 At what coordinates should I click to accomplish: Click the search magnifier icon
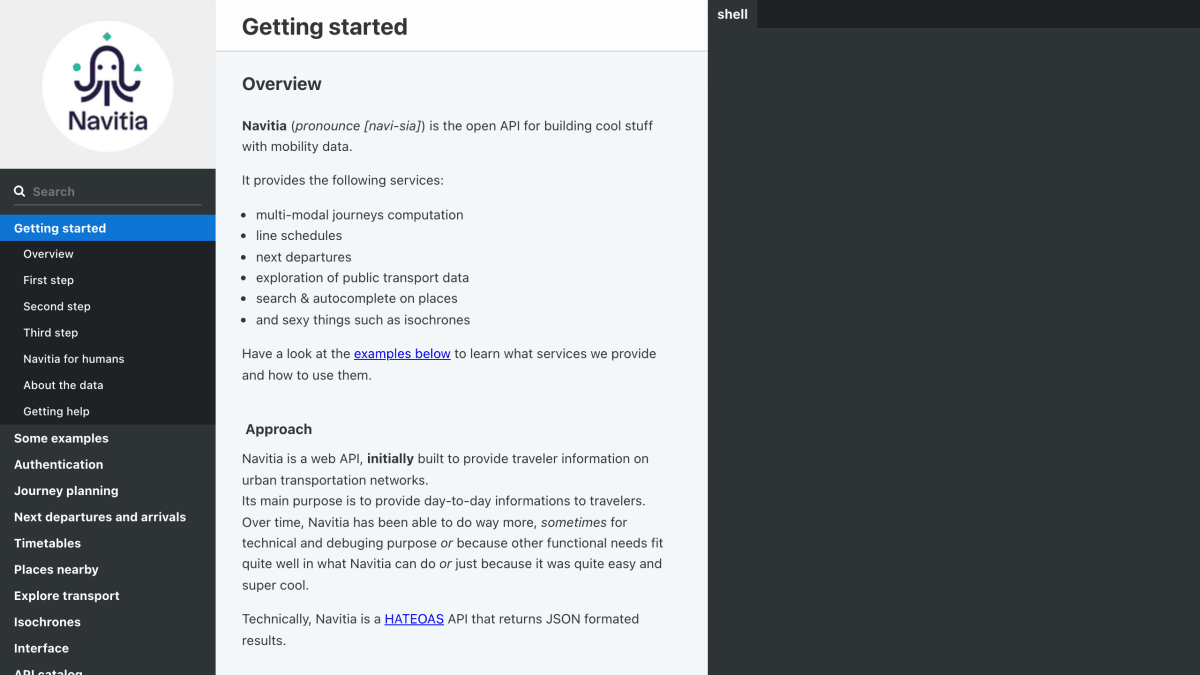coord(19,191)
